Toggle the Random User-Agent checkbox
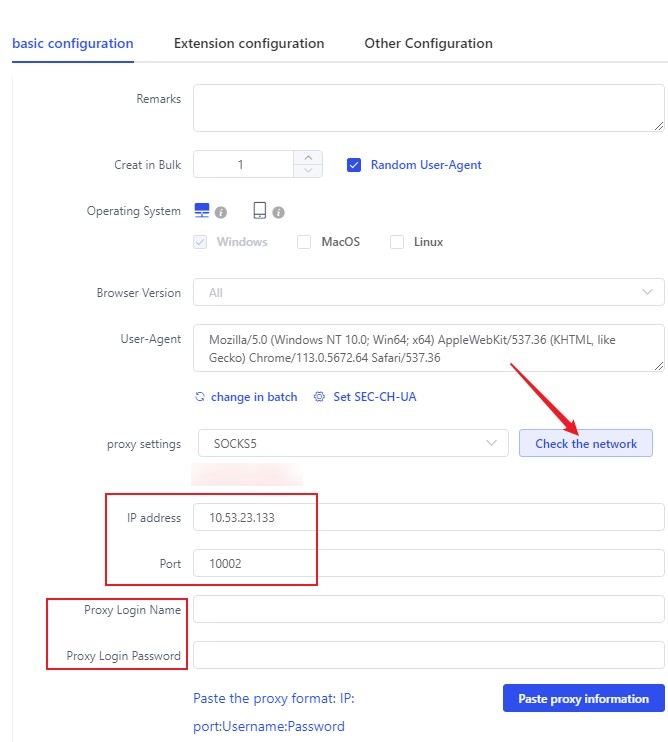Screen dimensions: 668x742 (x=354, y=165)
